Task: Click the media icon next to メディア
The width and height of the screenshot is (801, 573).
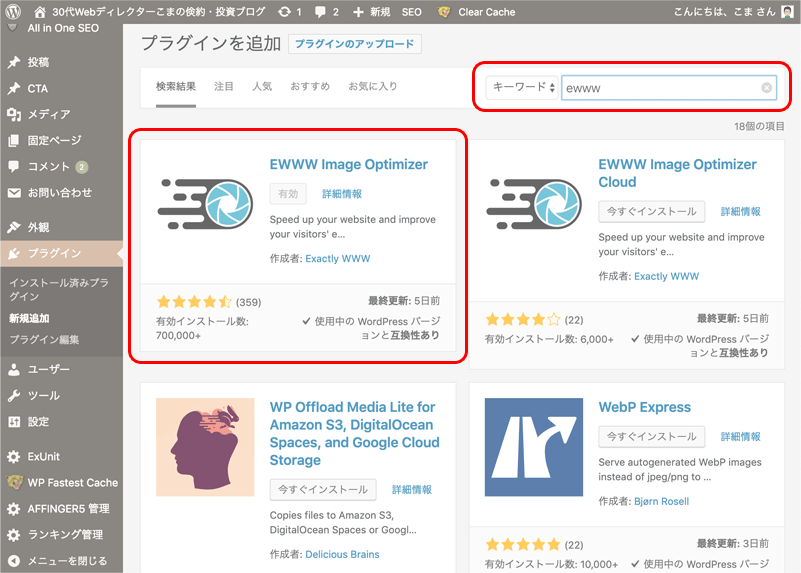Action: [14, 114]
